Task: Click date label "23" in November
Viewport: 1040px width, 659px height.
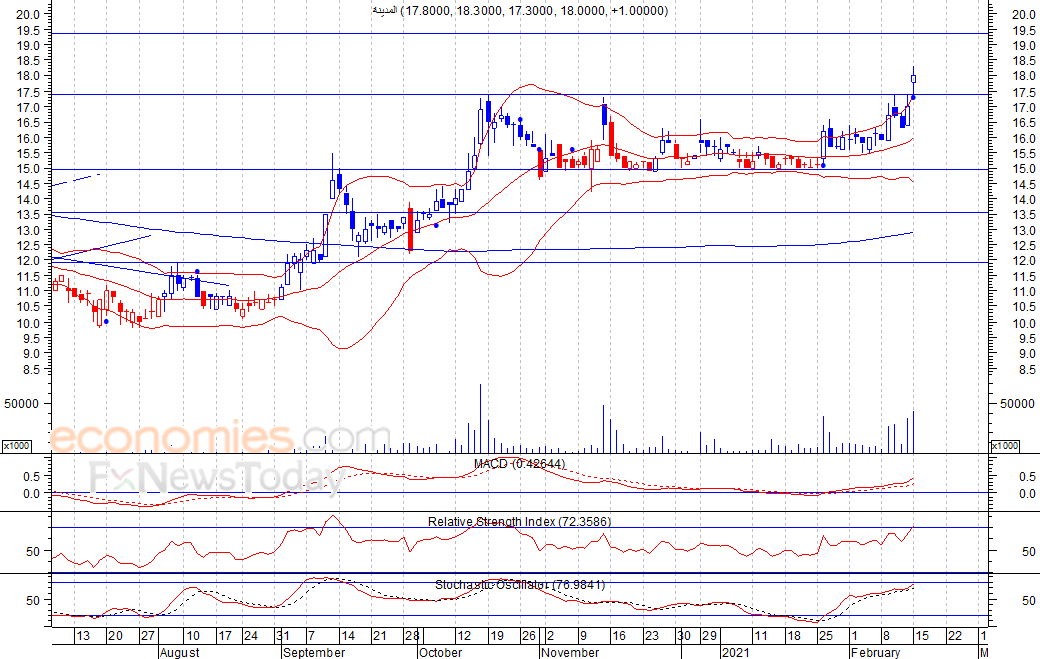Action: coord(651,636)
